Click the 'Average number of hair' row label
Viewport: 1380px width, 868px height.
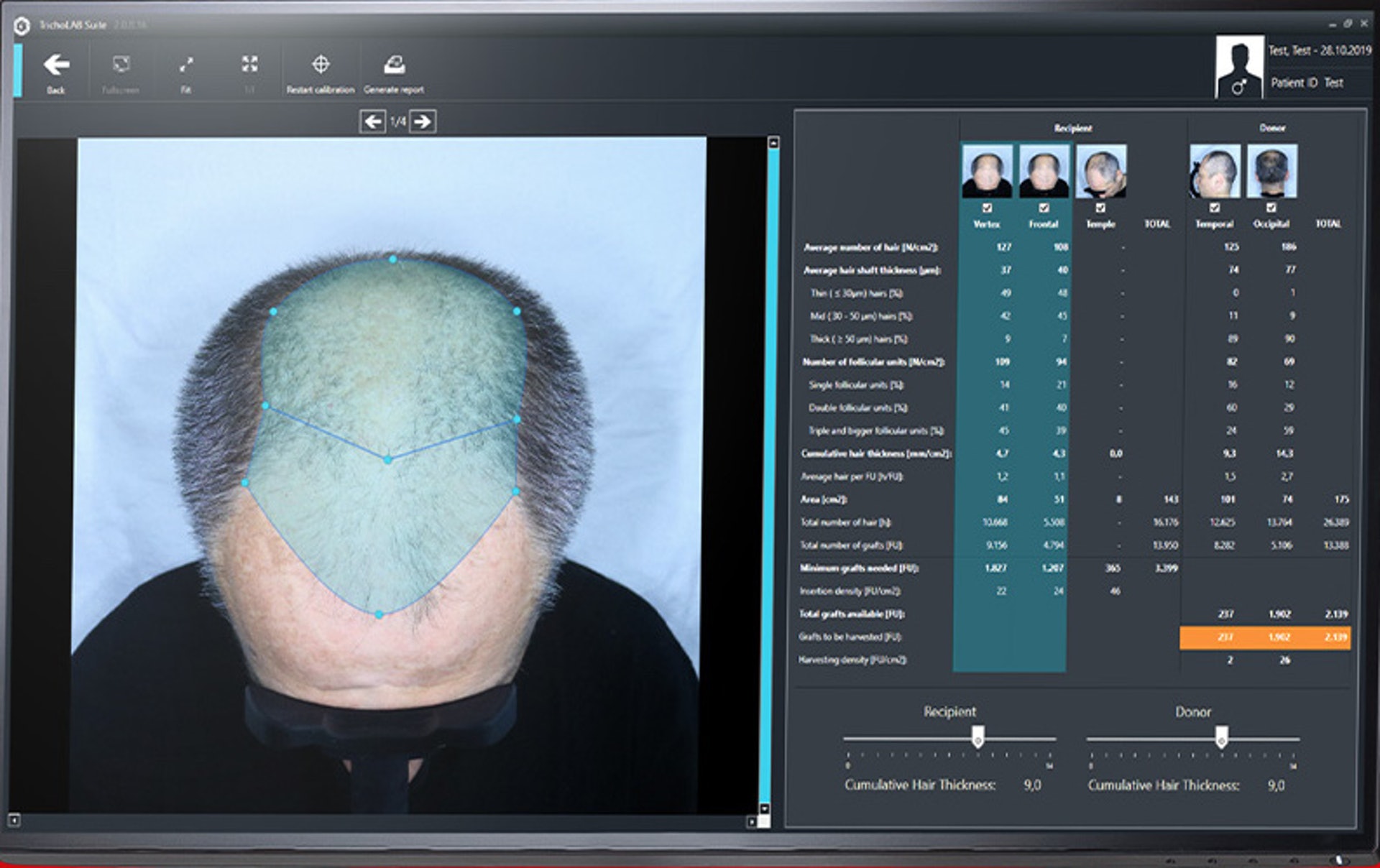click(870, 247)
